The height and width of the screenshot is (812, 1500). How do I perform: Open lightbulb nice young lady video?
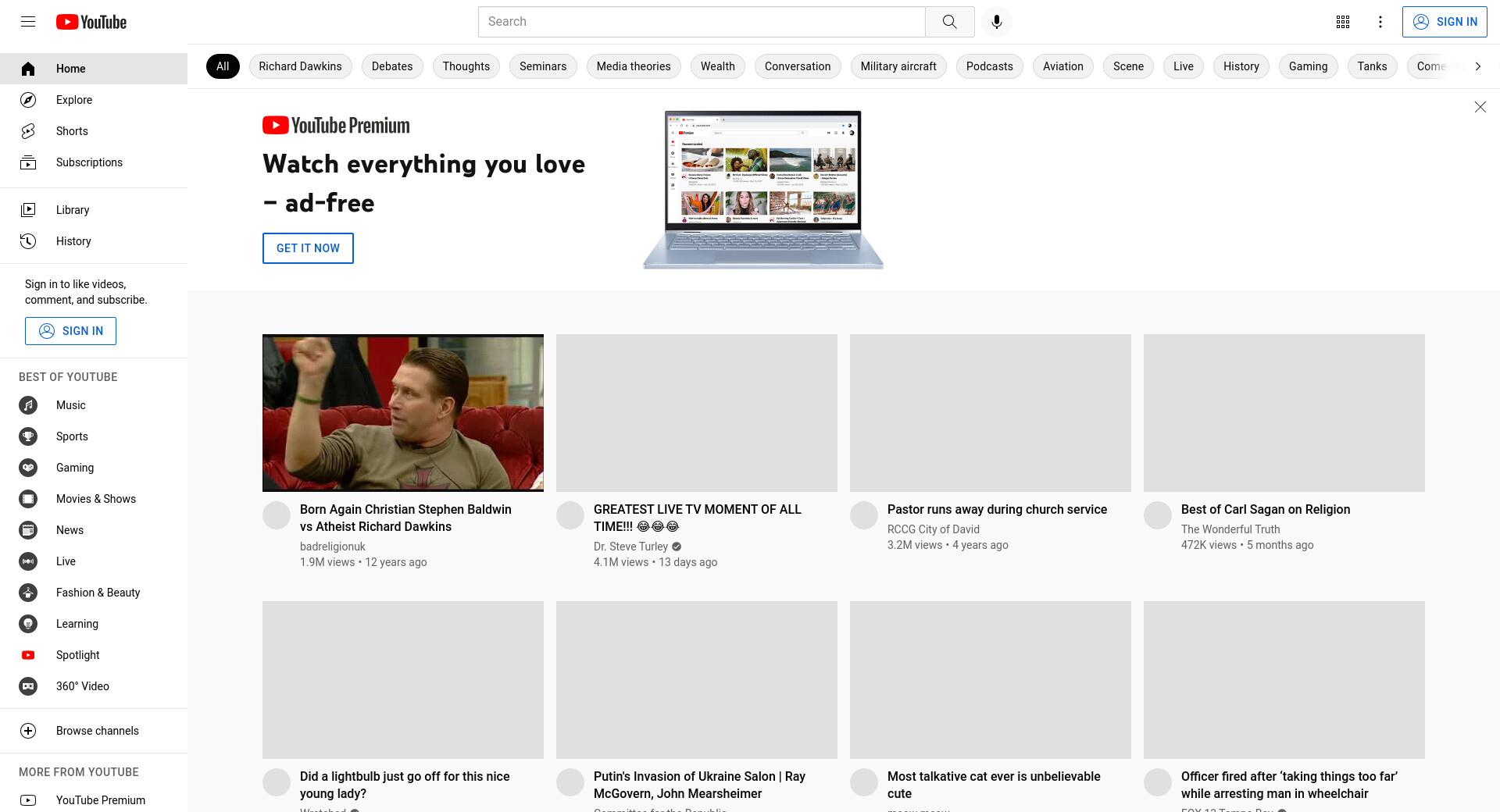tap(405, 785)
